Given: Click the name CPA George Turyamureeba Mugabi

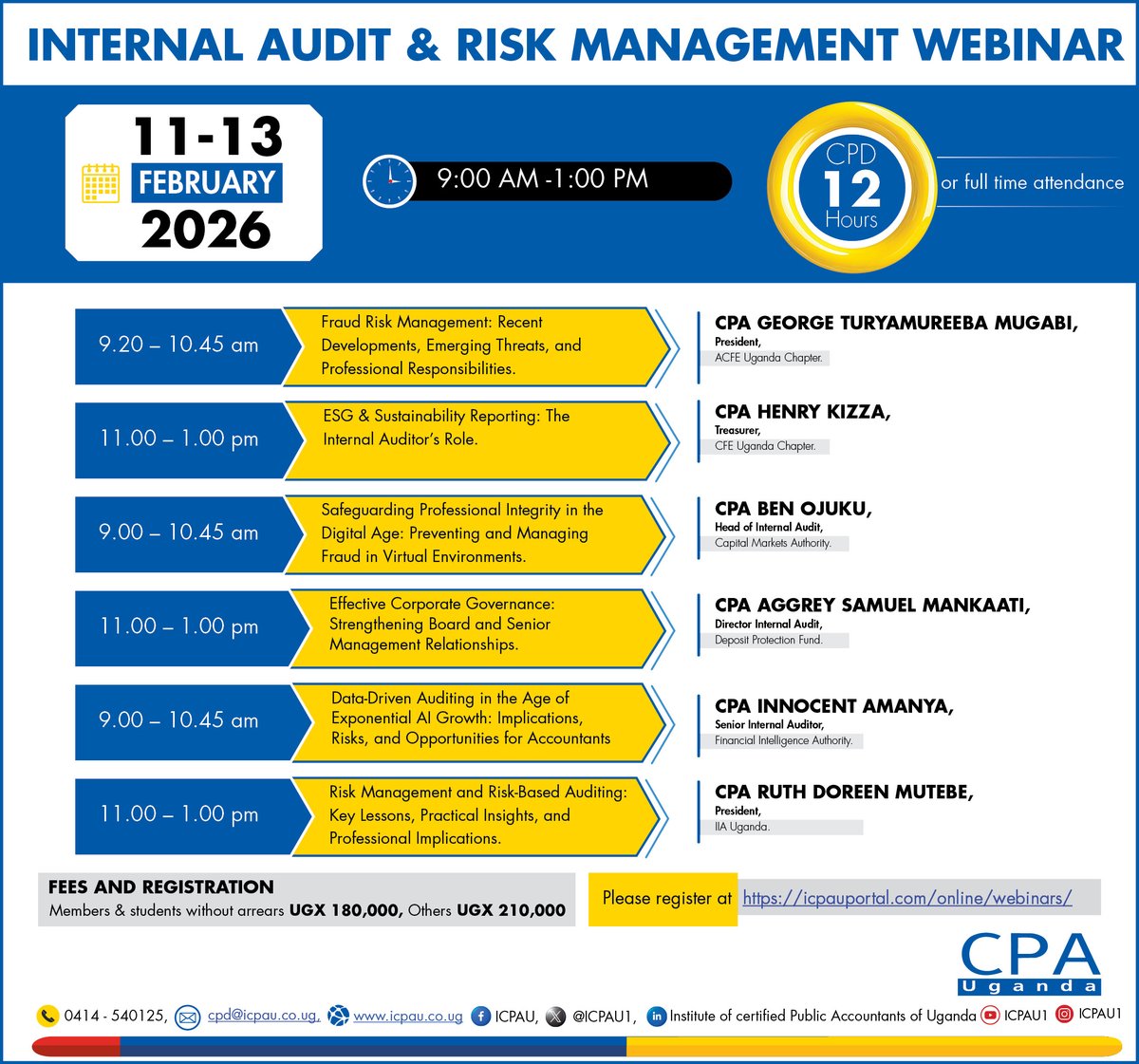Looking at the screenshot, I should coord(896,323).
